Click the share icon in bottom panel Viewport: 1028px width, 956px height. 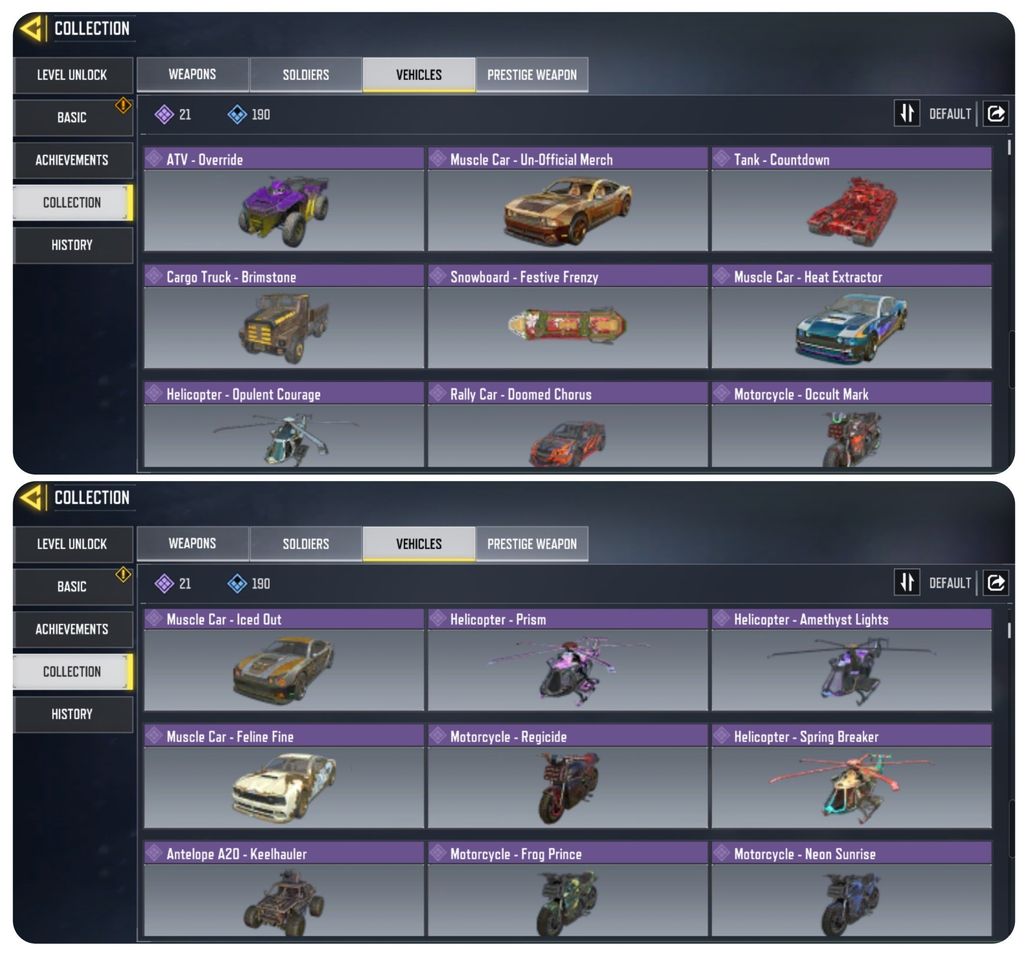995,583
